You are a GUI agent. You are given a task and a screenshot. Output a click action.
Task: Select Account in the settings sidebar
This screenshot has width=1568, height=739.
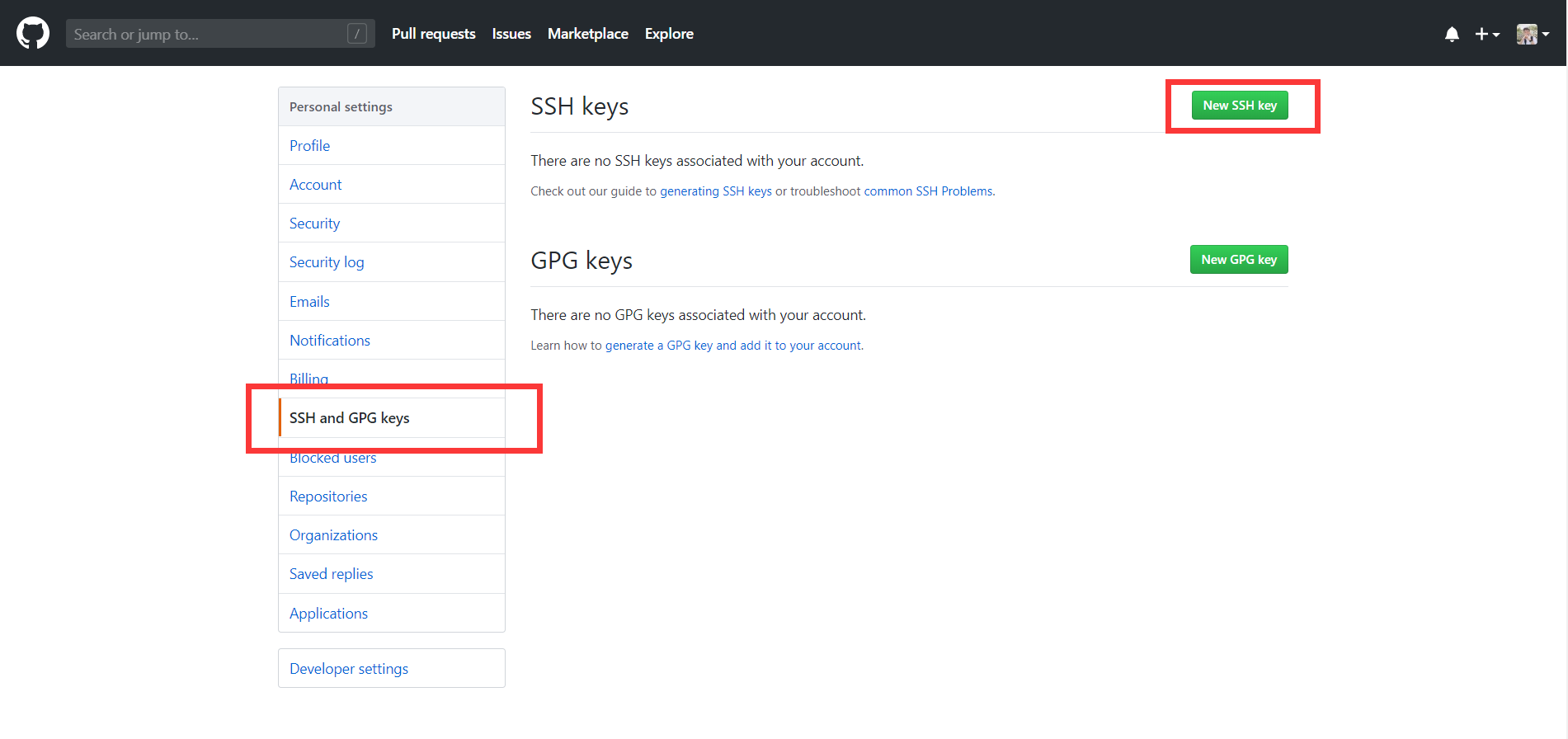tap(392, 185)
